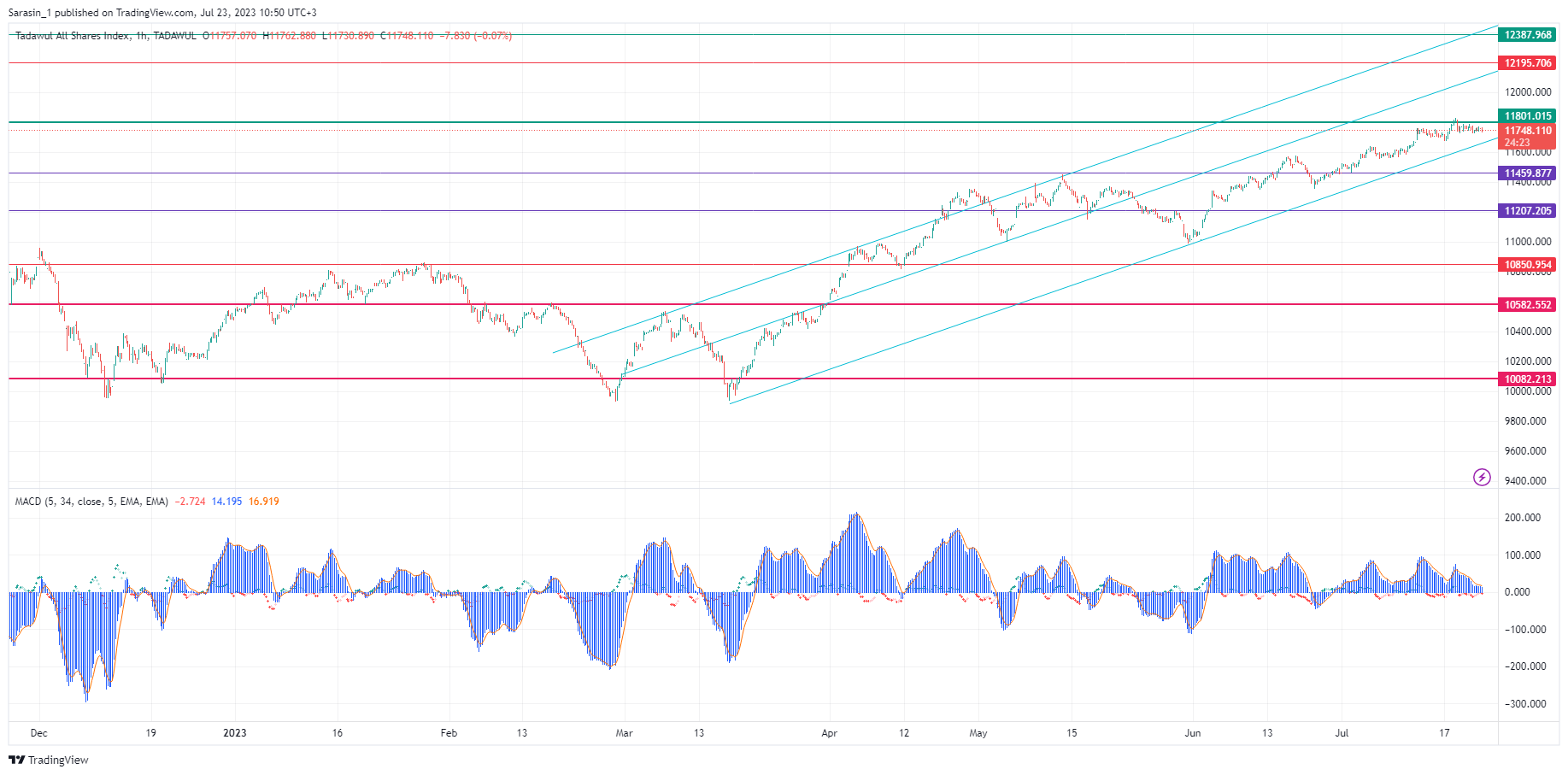Click the published-by header line for Sarasin_1
Image resolution: width=1568 pixels, height=775 pixels.
pos(162,13)
